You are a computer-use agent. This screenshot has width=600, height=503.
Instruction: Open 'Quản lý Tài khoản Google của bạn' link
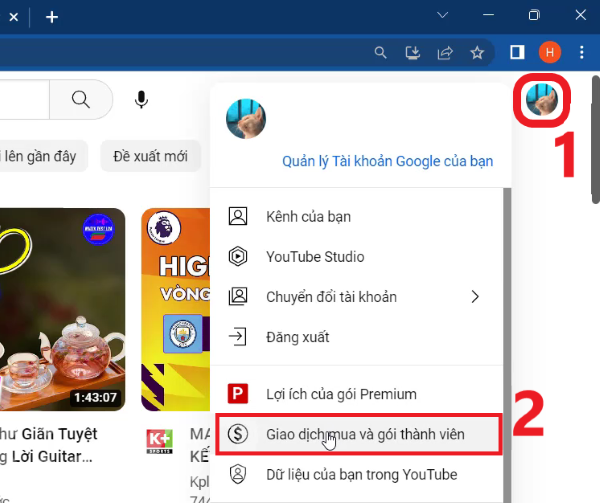[387, 161]
